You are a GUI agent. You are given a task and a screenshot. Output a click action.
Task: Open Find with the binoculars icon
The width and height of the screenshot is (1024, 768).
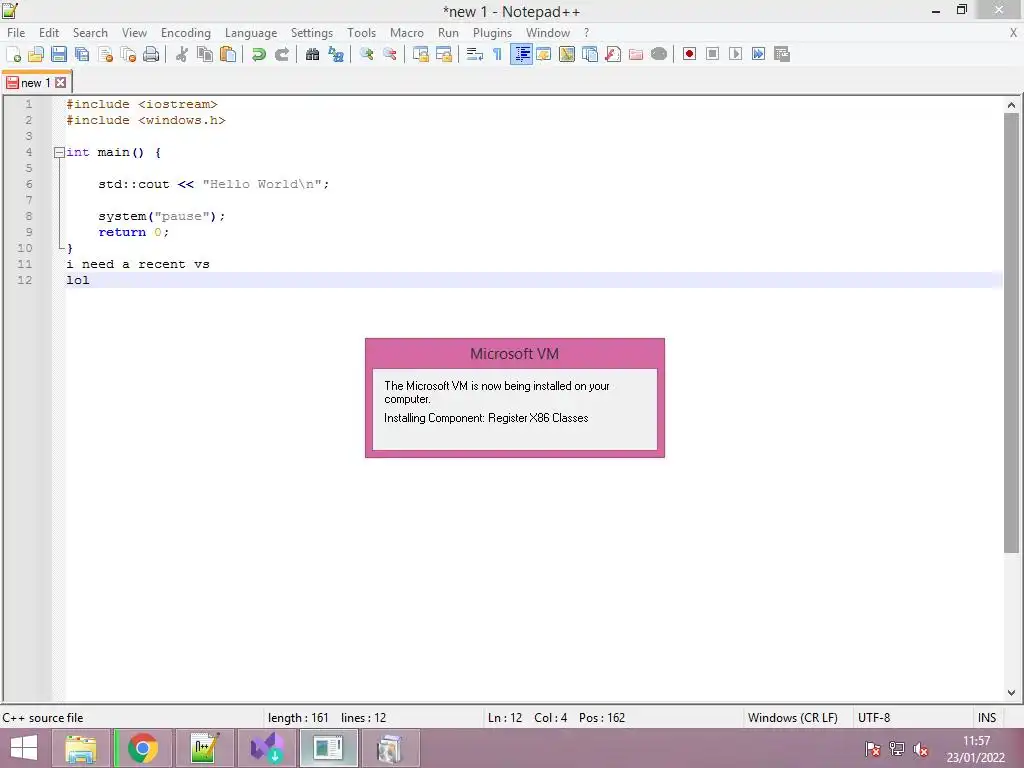tap(313, 54)
